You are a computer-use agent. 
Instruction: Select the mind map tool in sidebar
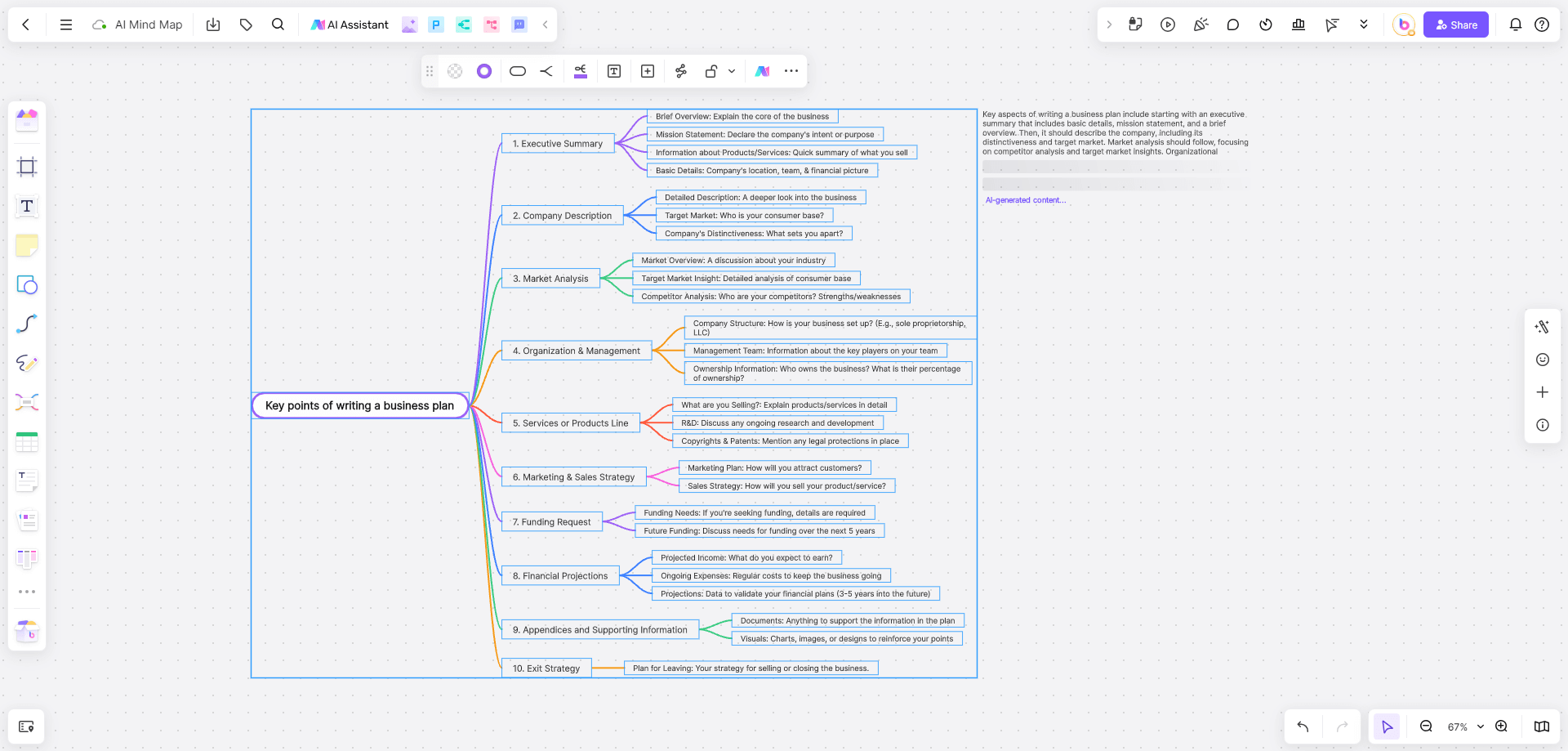click(27, 402)
